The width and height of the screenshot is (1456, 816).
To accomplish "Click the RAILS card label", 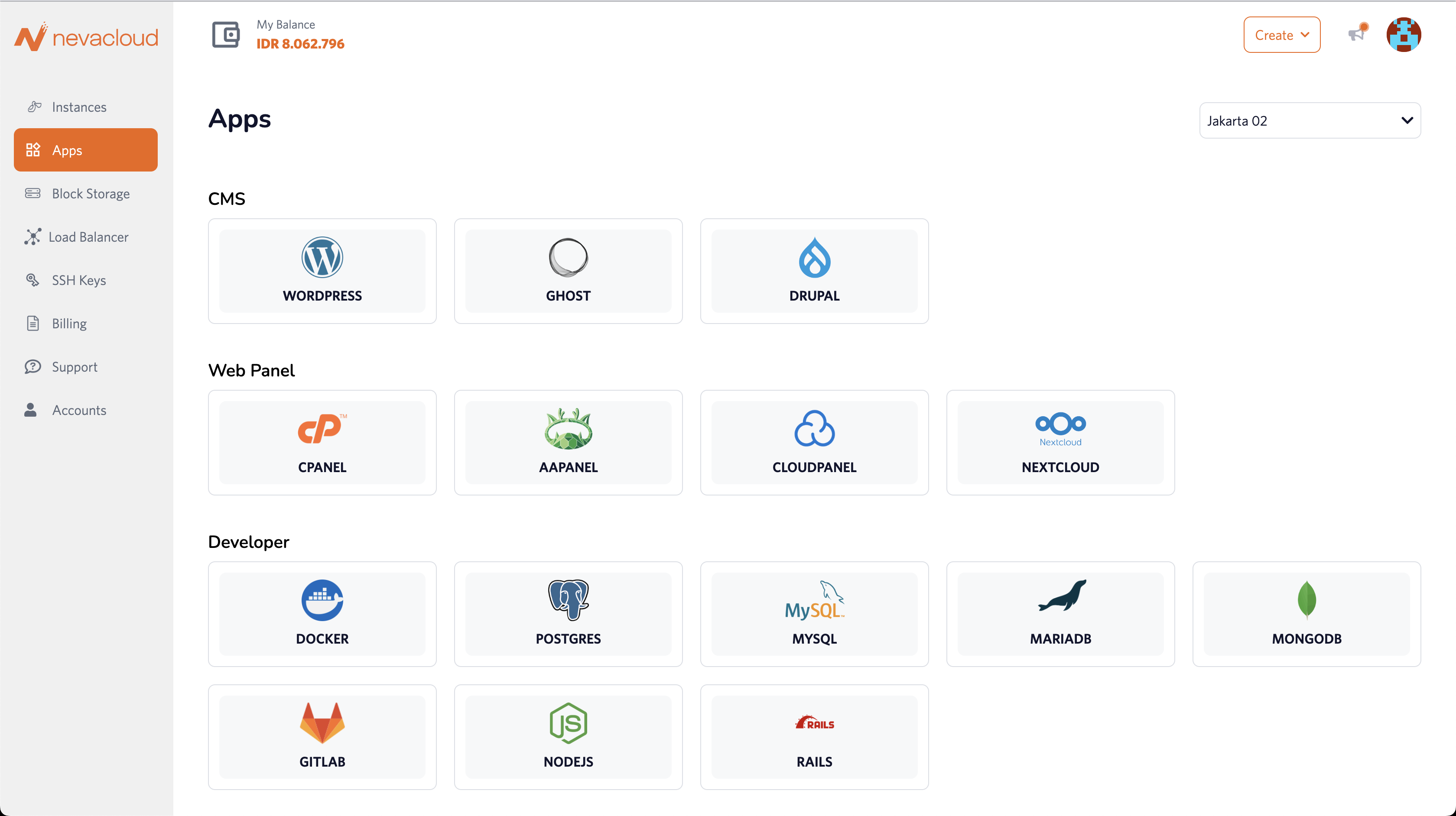I will [815, 762].
